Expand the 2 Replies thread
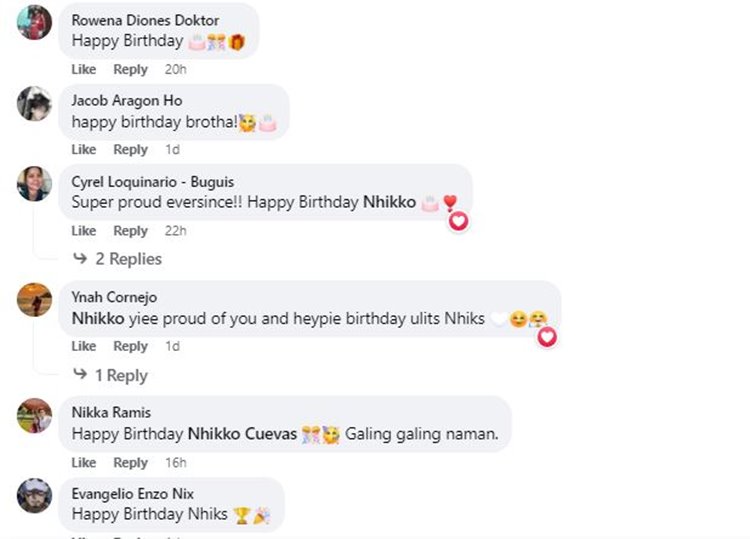The height and width of the screenshot is (539, 750). [127, 259]
